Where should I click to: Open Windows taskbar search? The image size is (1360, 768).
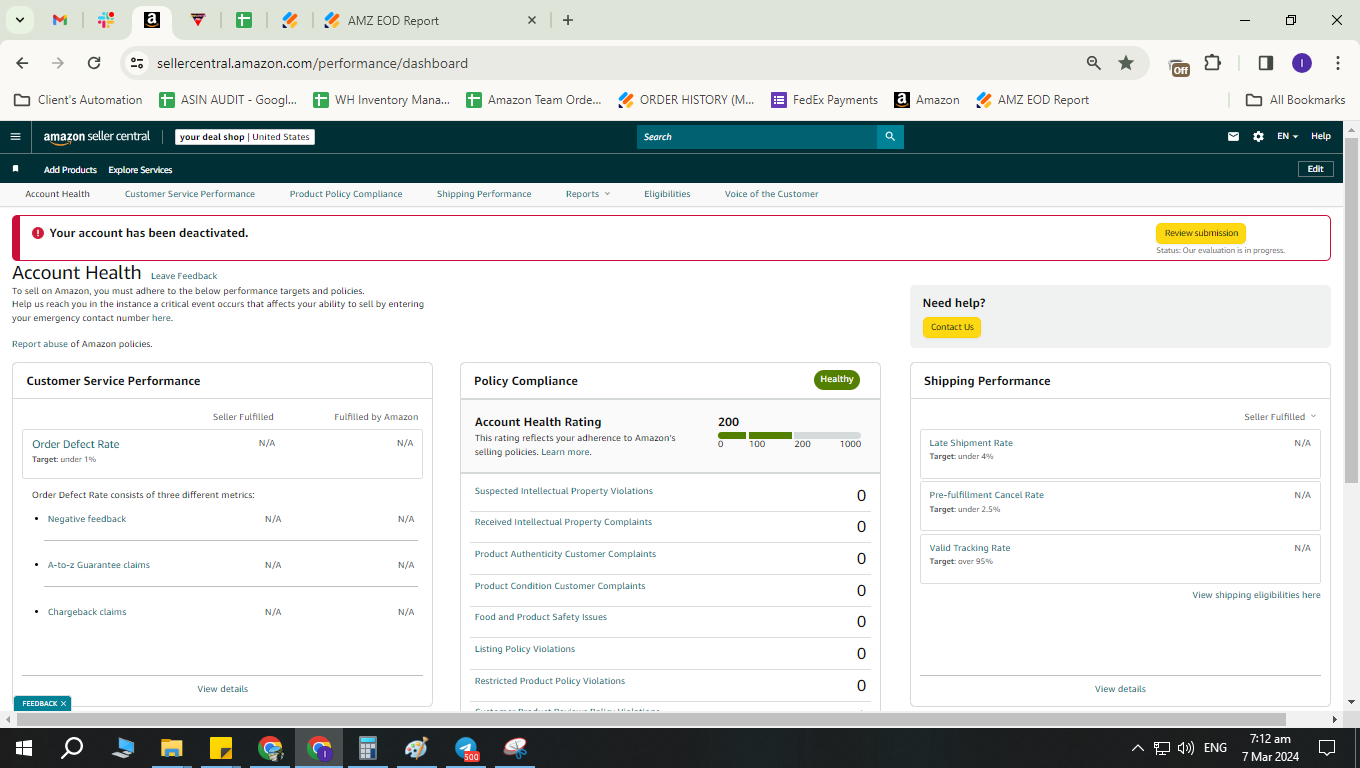pyautogui.click(x=72, y=748)
